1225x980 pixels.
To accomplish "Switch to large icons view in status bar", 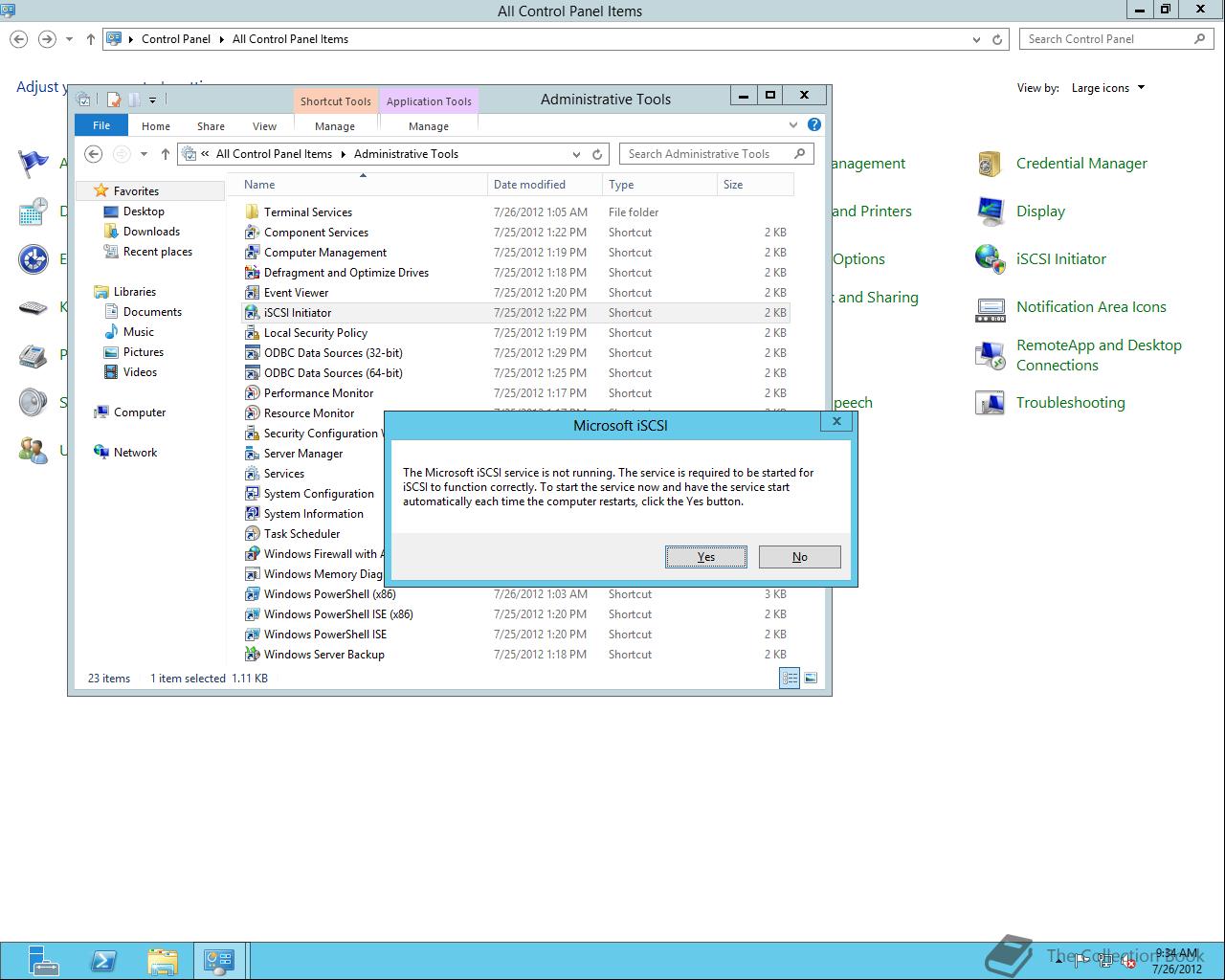I will click(x=811, y=679).
